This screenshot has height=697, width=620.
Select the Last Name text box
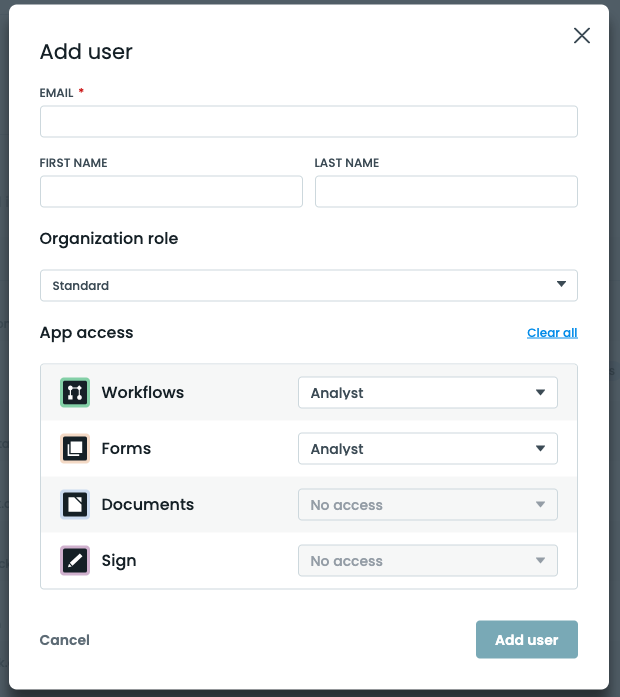[446, 192]
